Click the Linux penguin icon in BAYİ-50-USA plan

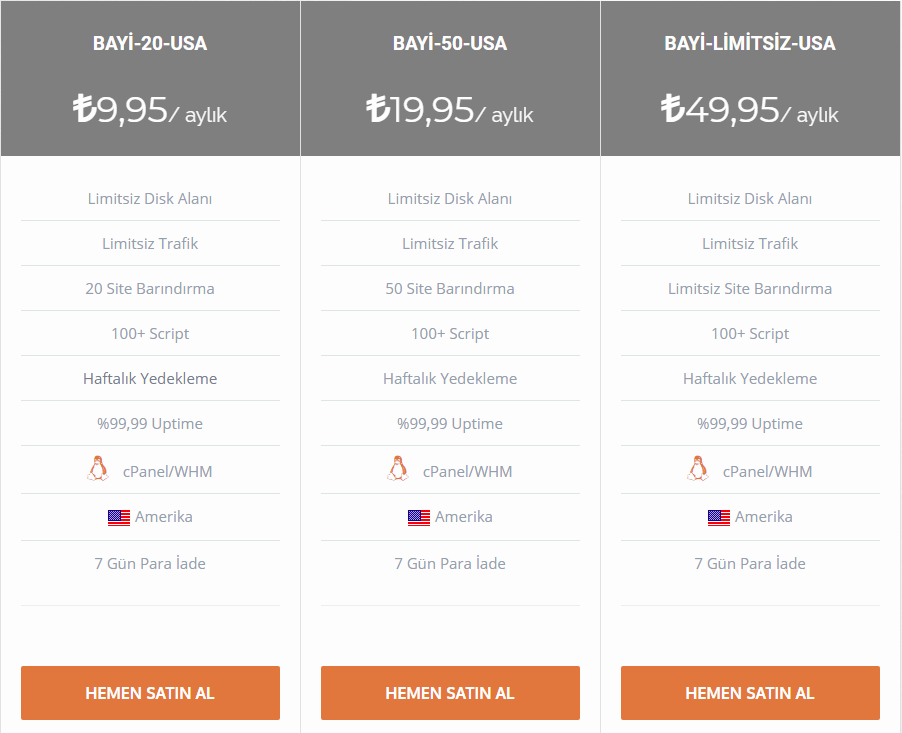coord(398,468)
